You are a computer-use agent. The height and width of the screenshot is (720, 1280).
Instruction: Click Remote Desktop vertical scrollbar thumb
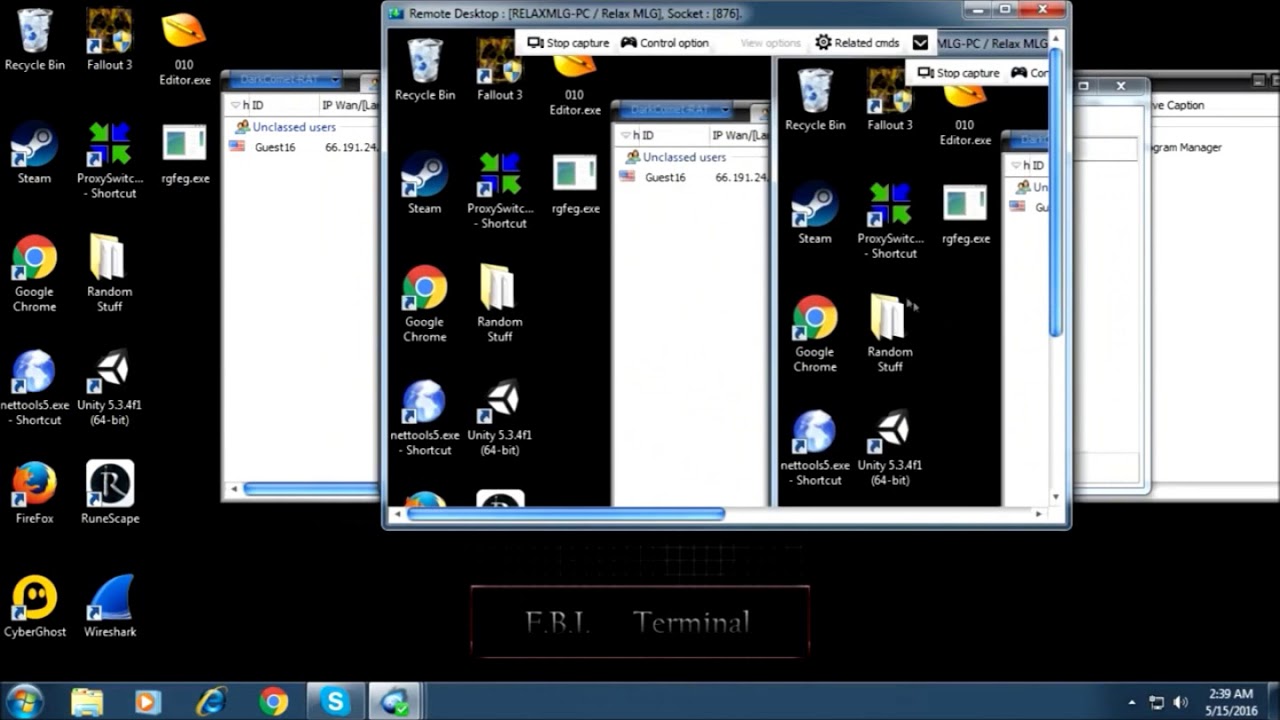tap(1055, 190)
